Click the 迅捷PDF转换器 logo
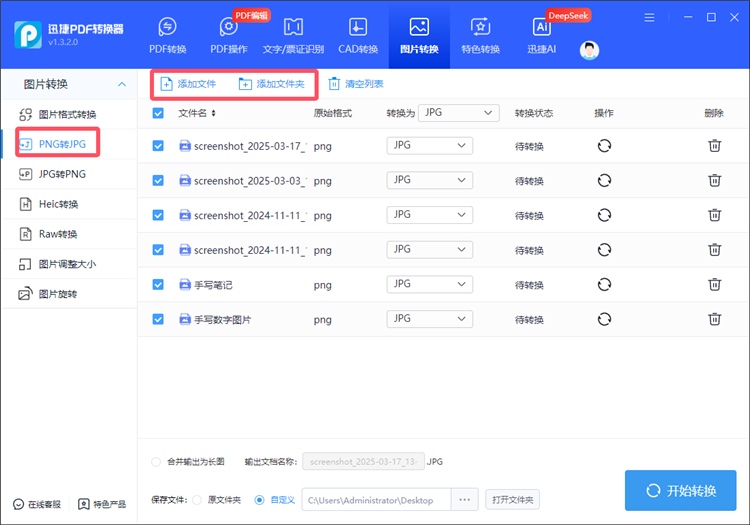 [28, 34]
